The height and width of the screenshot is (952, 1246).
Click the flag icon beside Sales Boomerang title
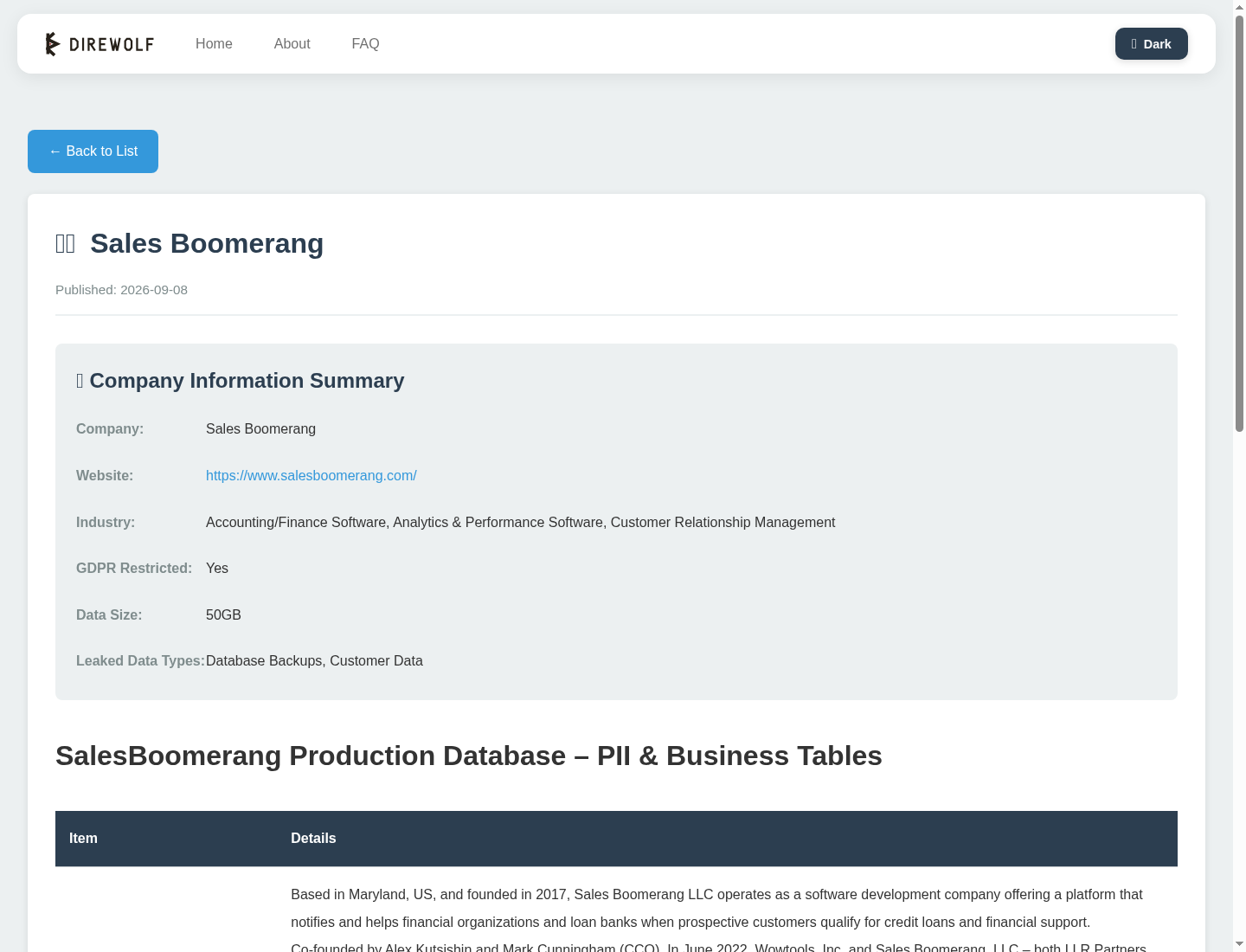coord(65,244)
